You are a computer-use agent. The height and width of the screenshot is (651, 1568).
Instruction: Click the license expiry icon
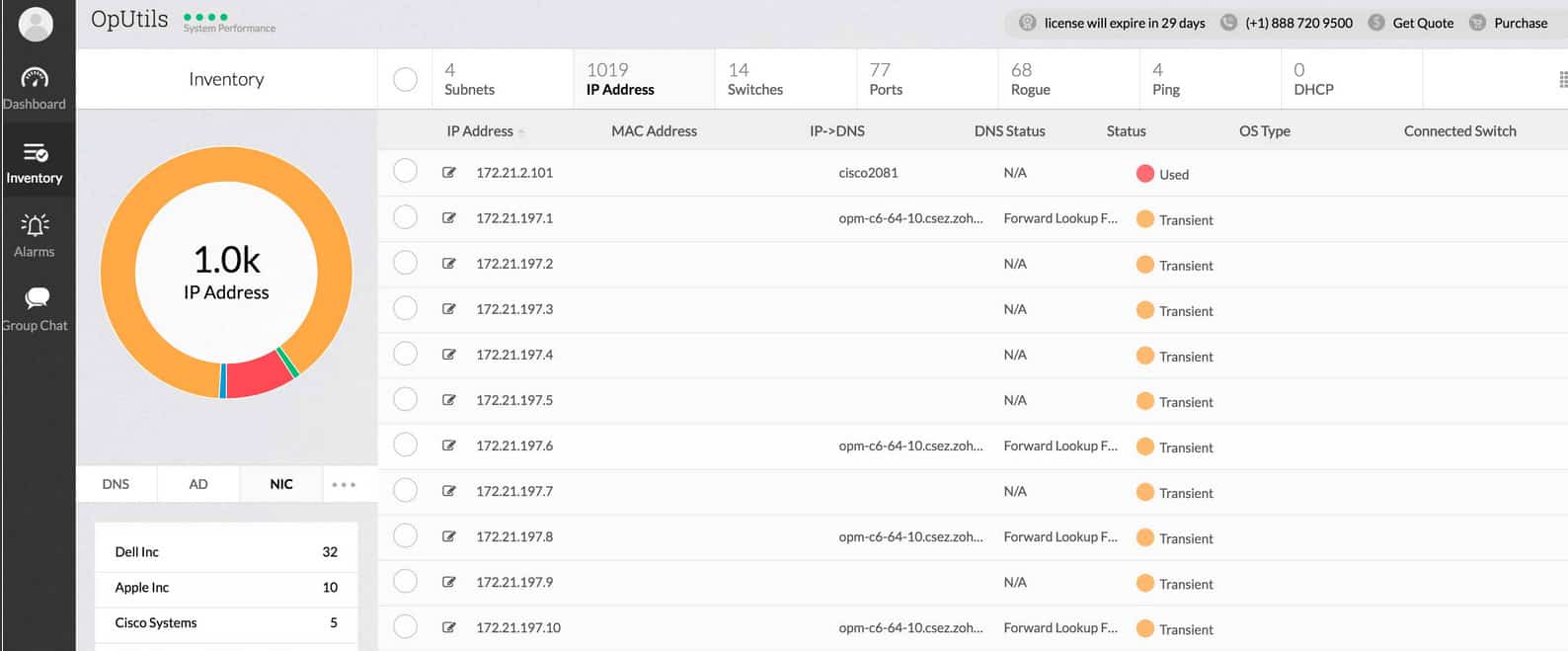1027,23
